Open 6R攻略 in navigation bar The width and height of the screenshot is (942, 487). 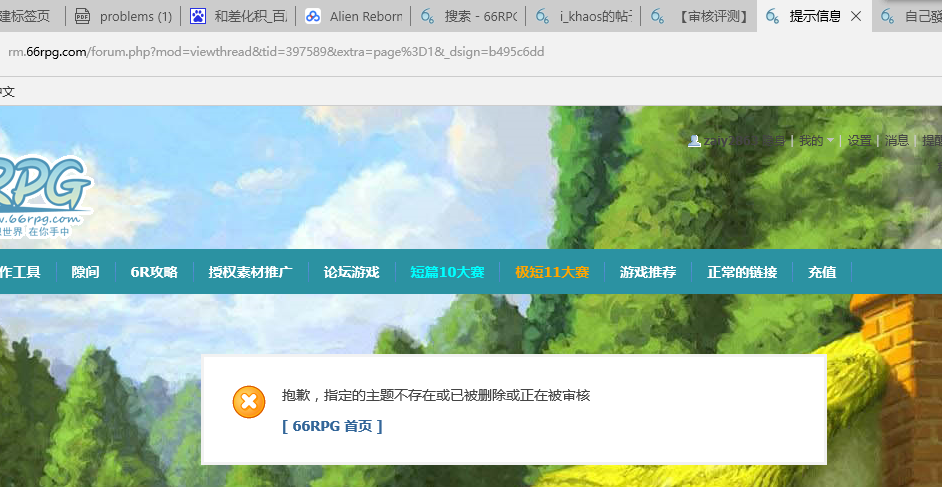(154, 272)
